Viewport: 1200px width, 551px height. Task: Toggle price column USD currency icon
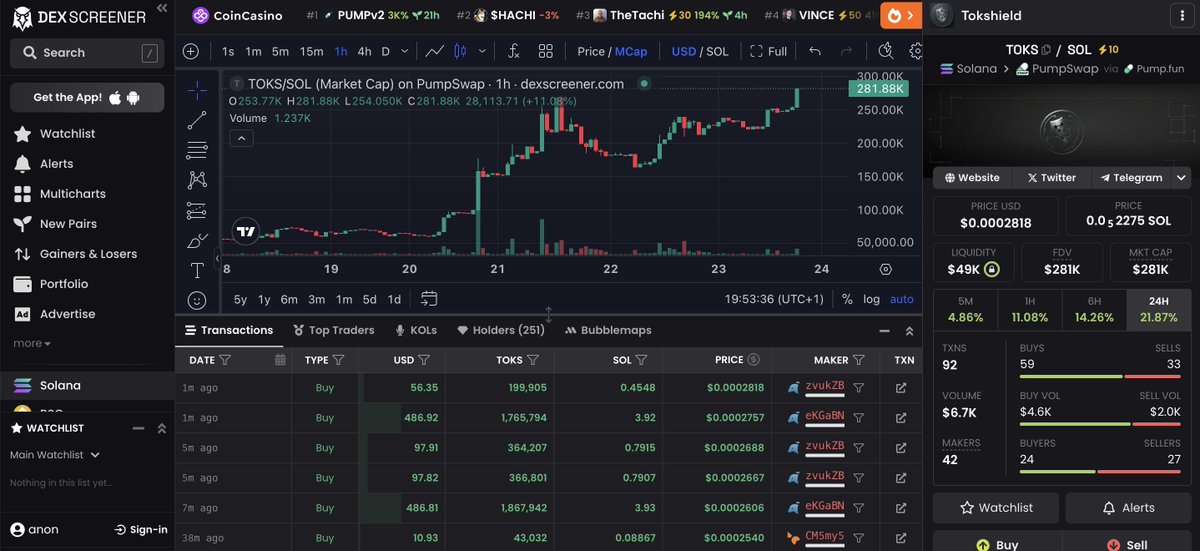point(754,360)
